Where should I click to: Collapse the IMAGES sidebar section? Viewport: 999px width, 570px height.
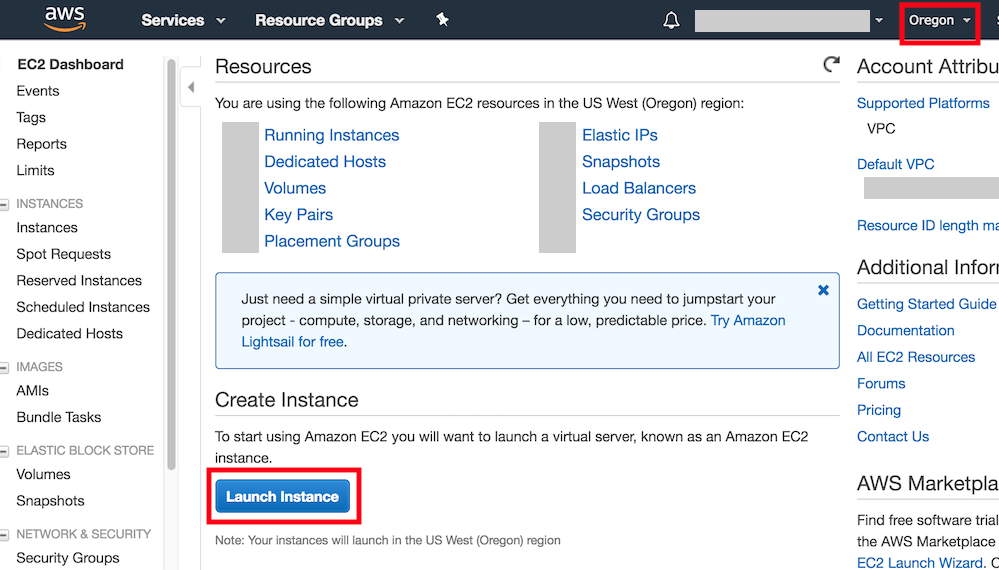pos(5,368)
